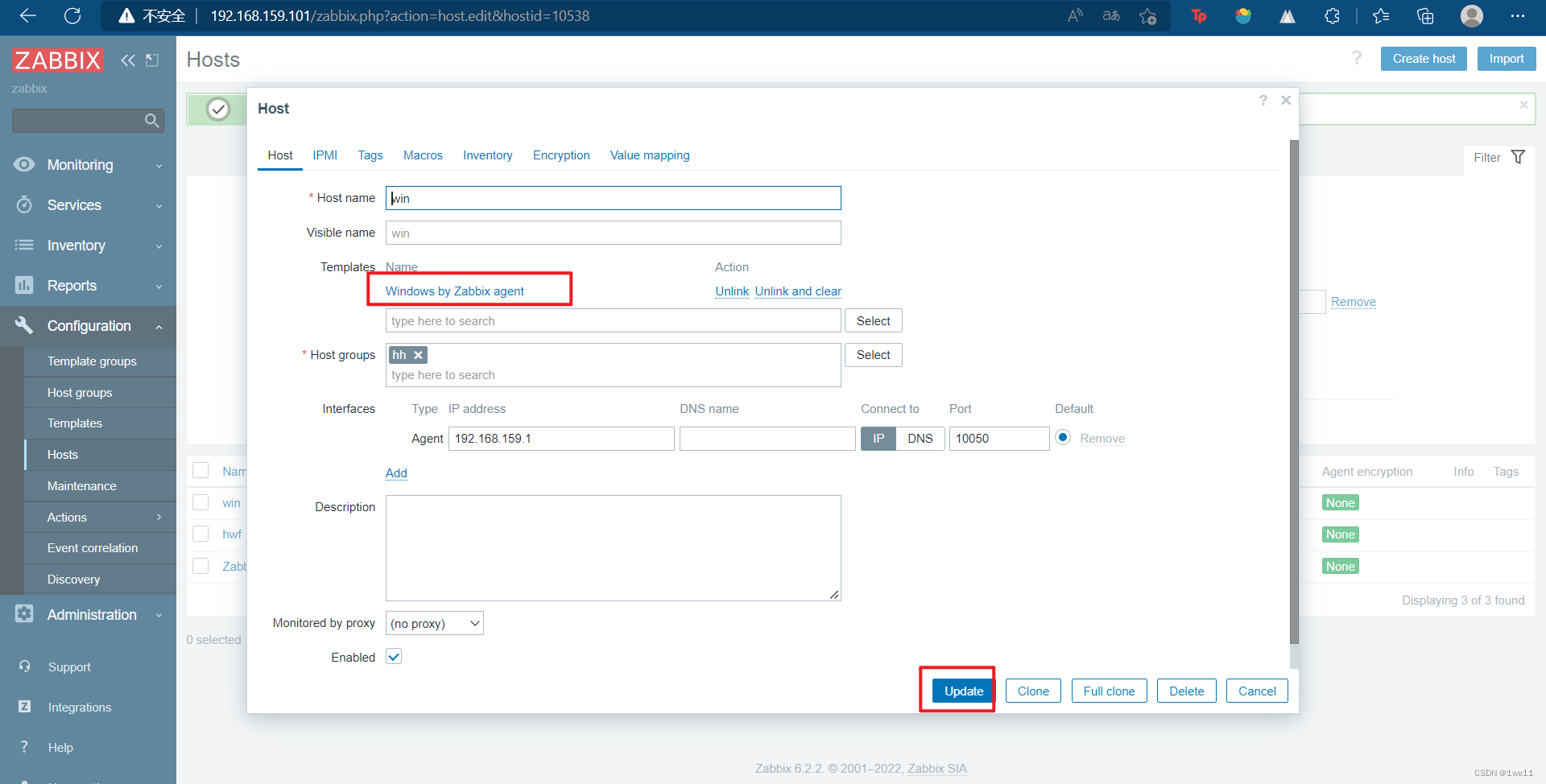
Task: Click the Support headset icon
Action: coord(25,666)
